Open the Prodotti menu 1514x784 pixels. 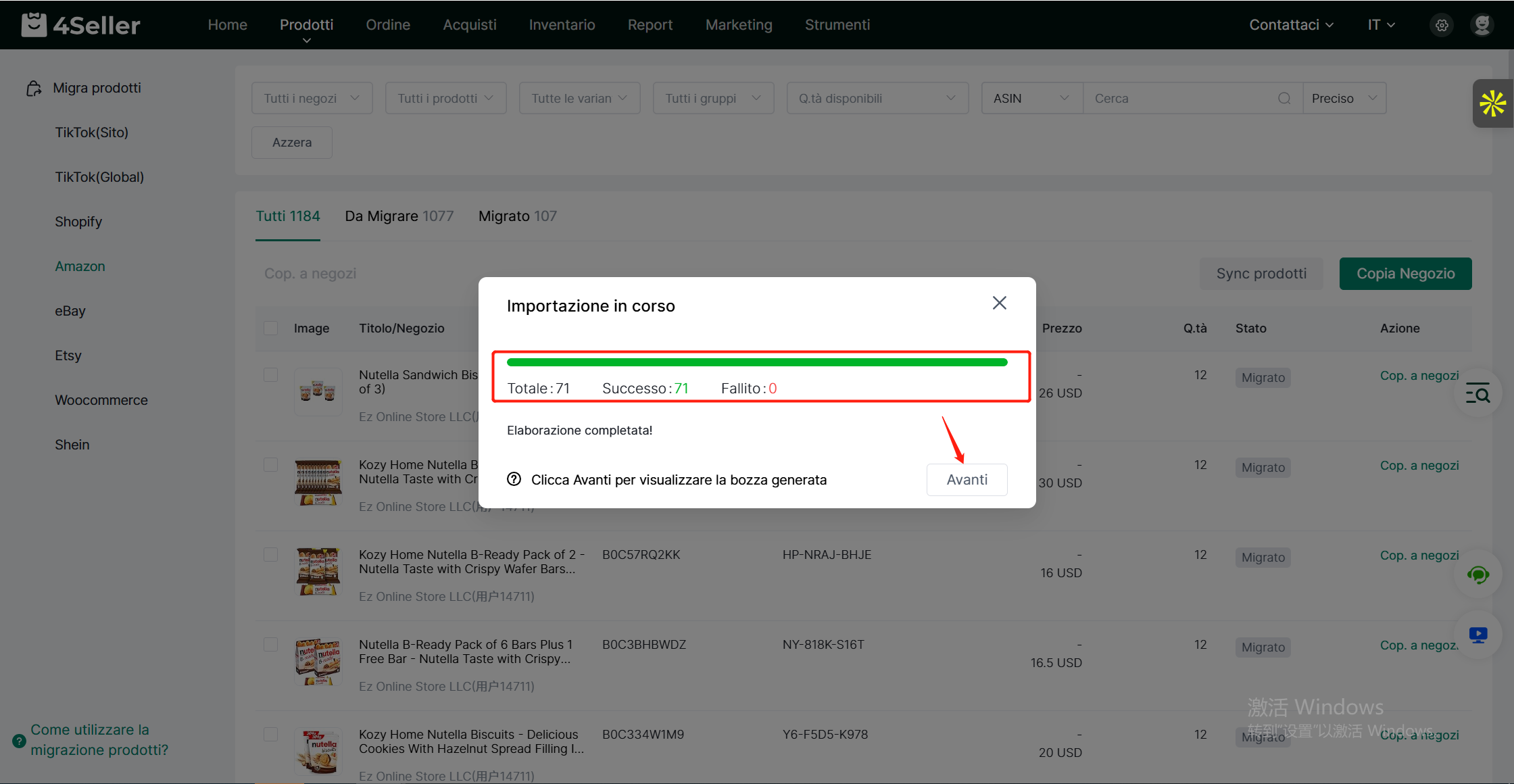306,25
